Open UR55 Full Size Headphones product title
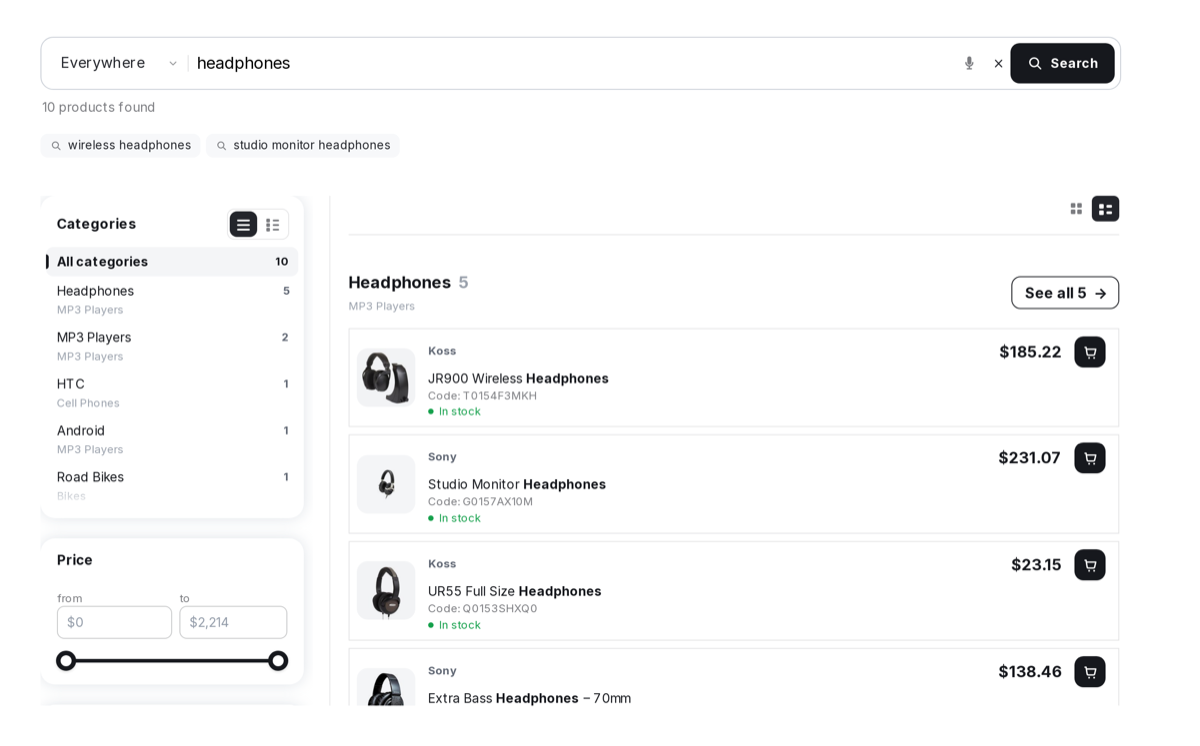 515,591
